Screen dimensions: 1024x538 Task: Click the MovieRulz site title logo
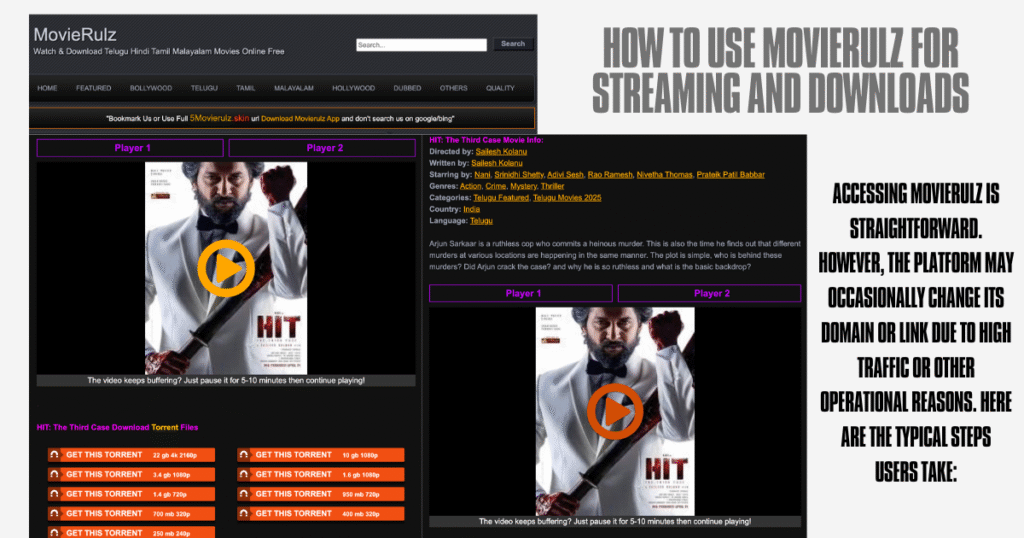tap(75, 35)
